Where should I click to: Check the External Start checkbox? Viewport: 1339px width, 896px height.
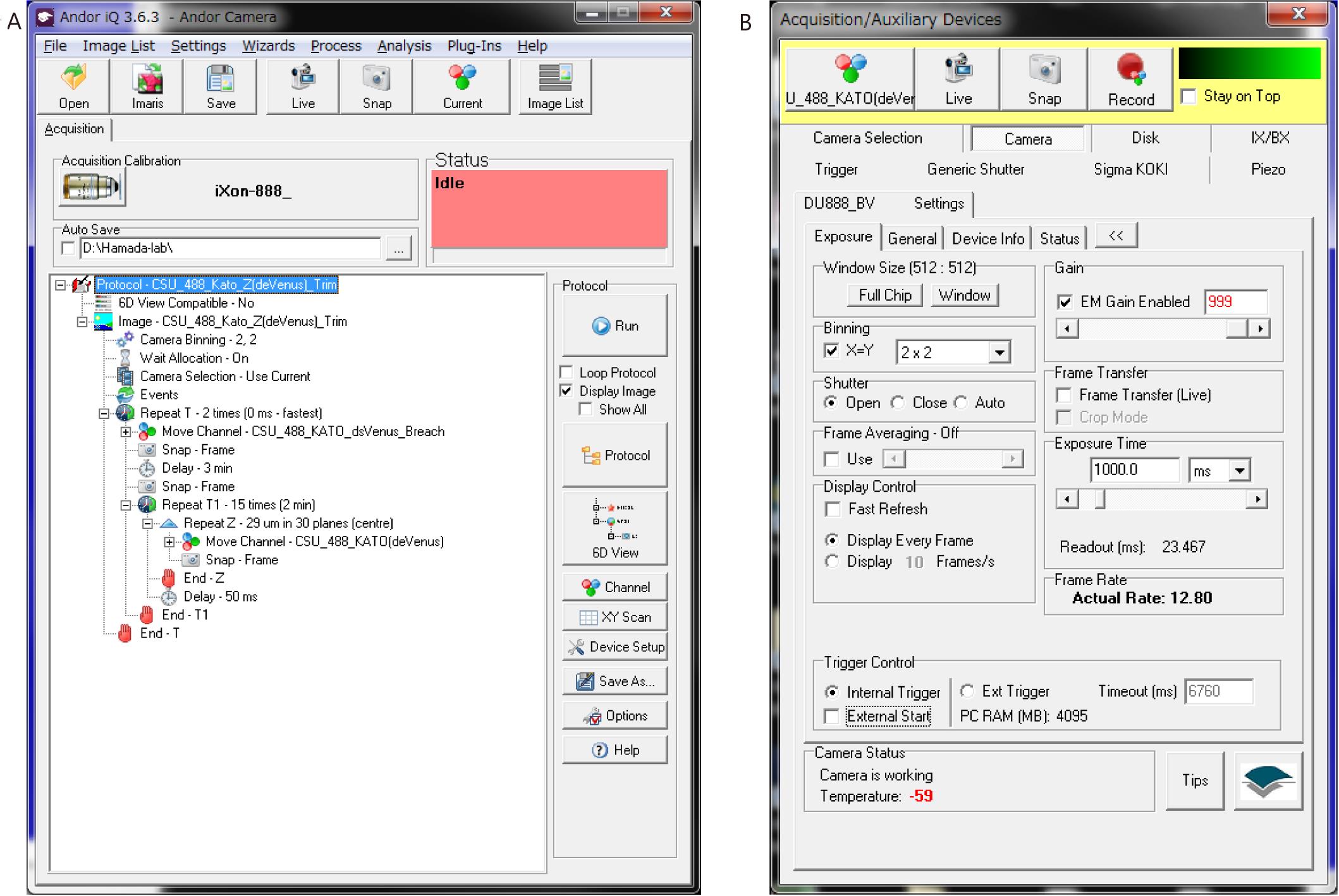click(x=832, y=716)
